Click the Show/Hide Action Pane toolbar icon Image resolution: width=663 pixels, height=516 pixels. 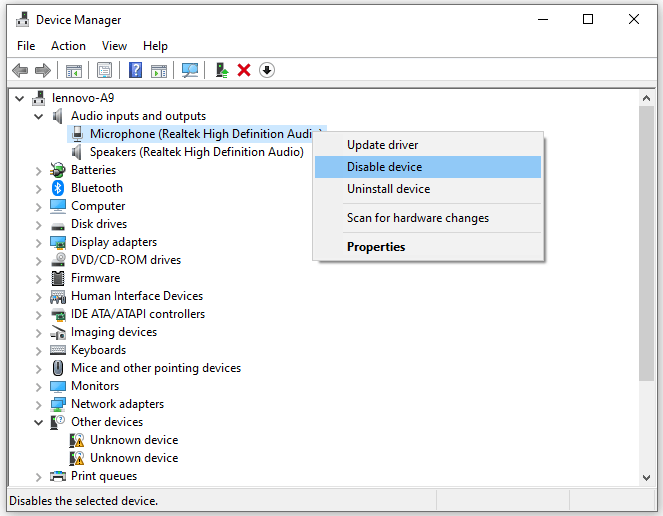tap(159, 70)
